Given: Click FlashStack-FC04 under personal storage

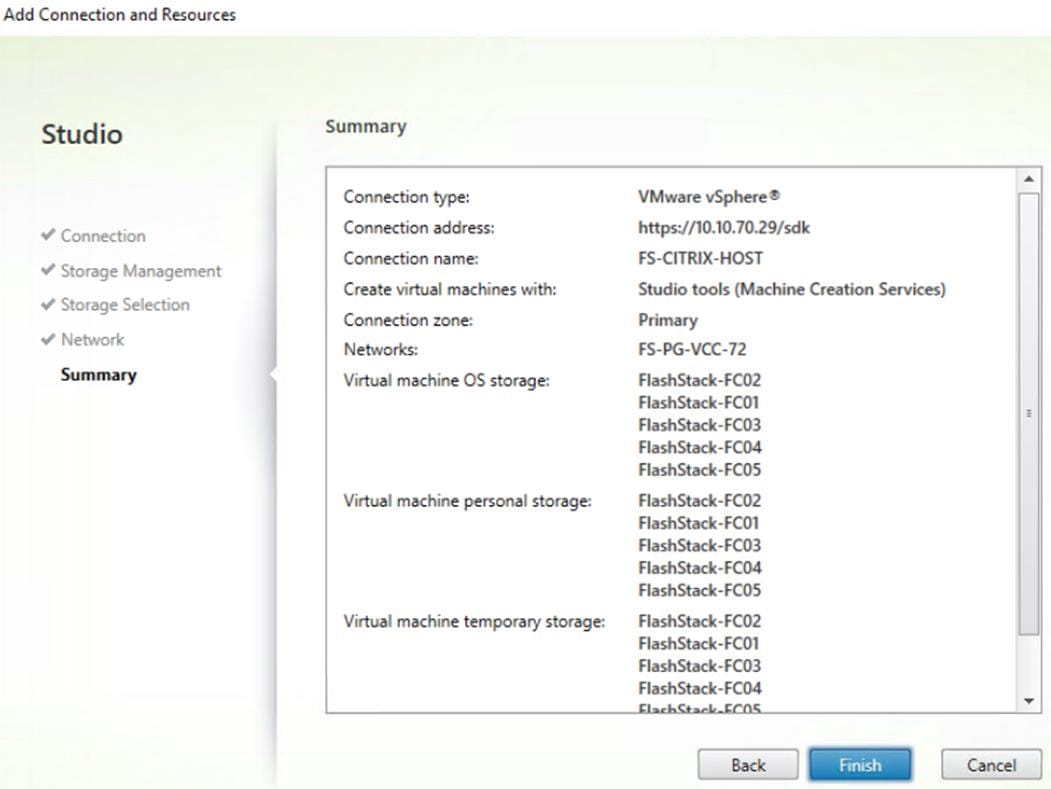Looking at the screenshot, I should [700, 568].
